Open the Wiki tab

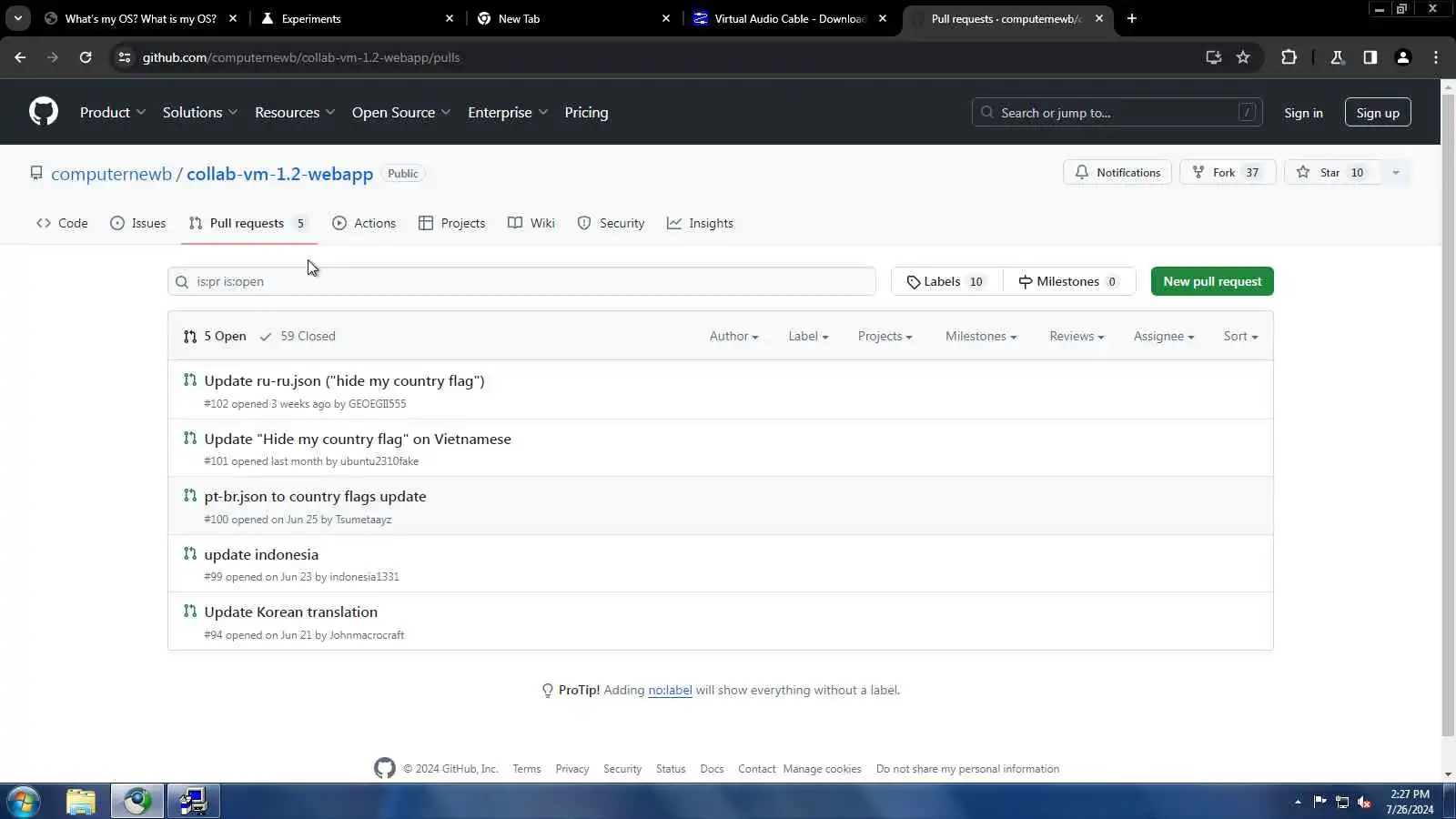click(531, 223)
